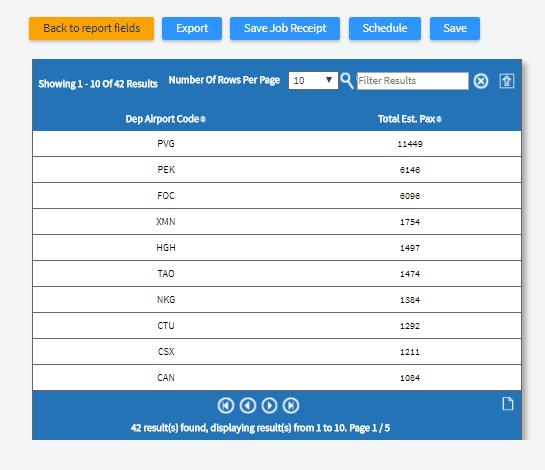
Task: Go to first page of results
Action: point(226,405)
